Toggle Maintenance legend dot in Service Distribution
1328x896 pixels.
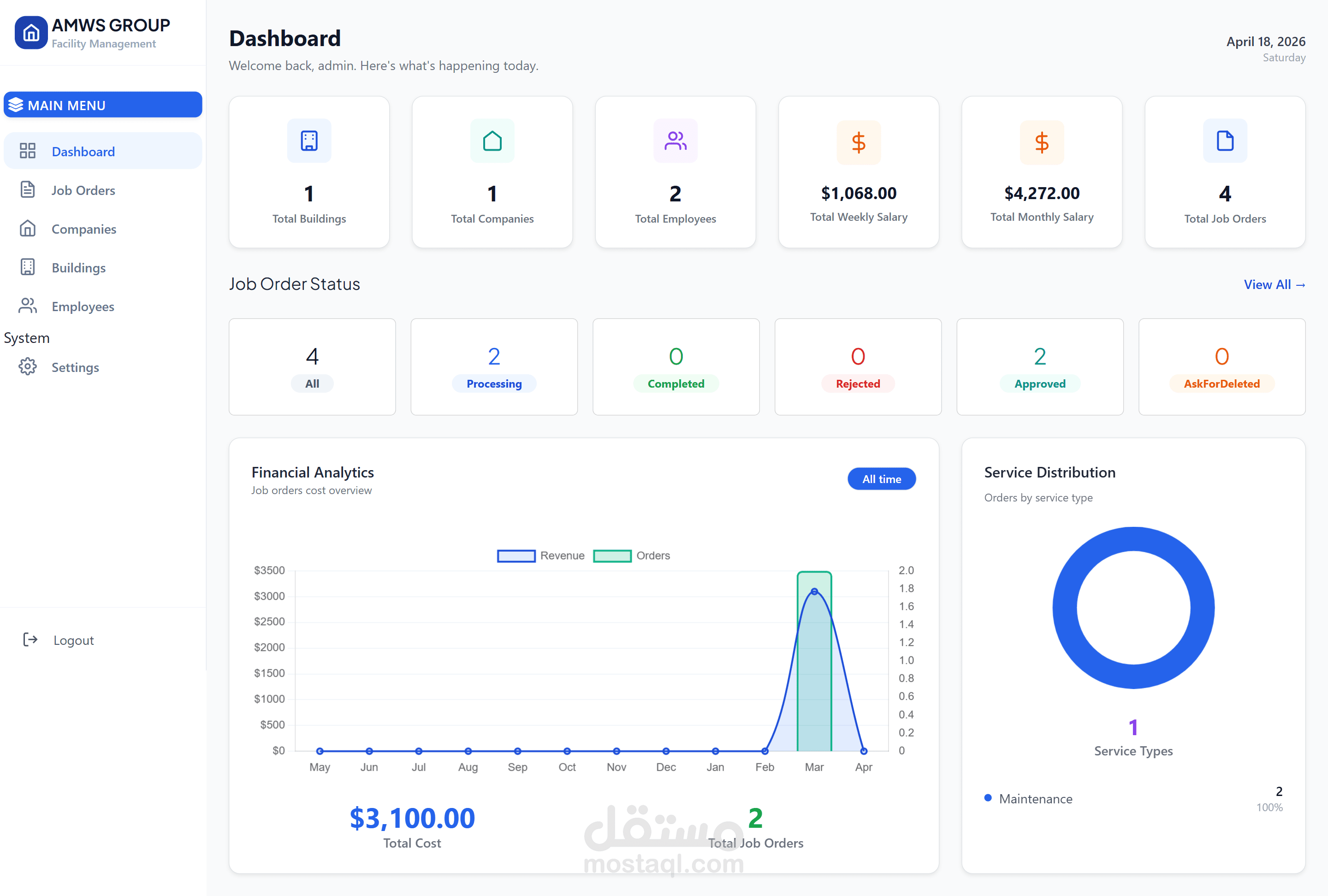tap(988, 798)
